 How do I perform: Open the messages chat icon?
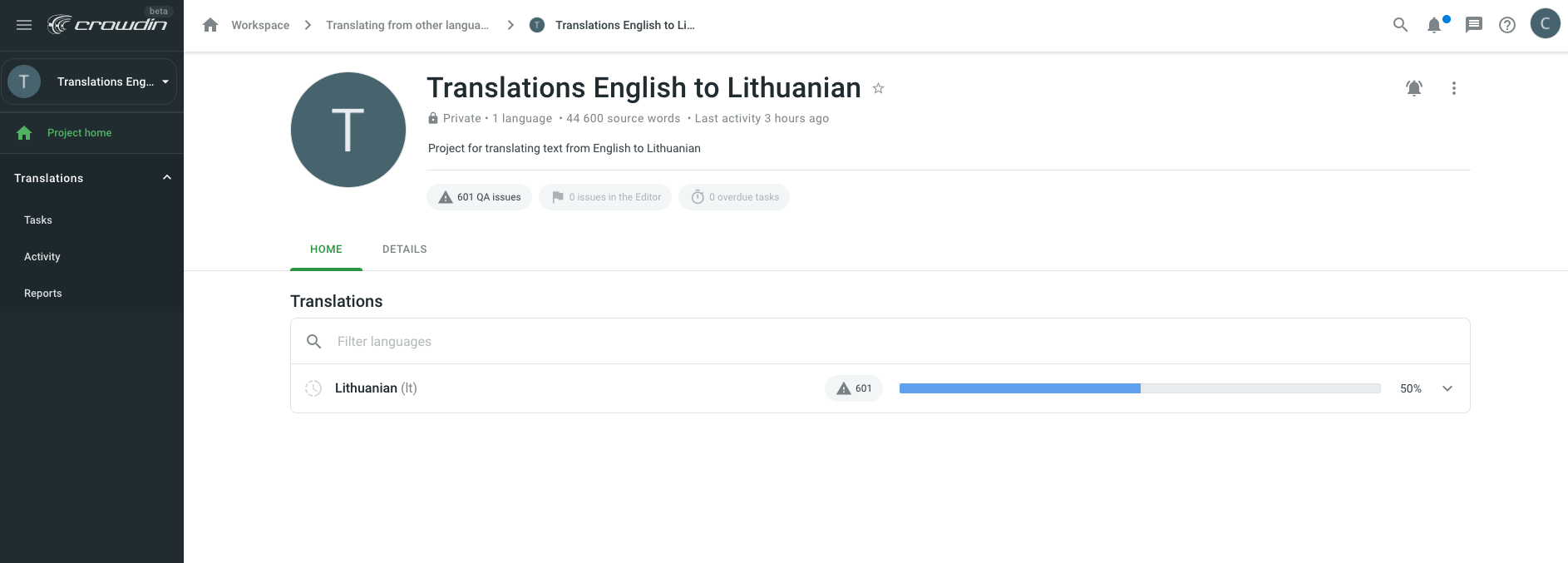(x=1474, y=25)
